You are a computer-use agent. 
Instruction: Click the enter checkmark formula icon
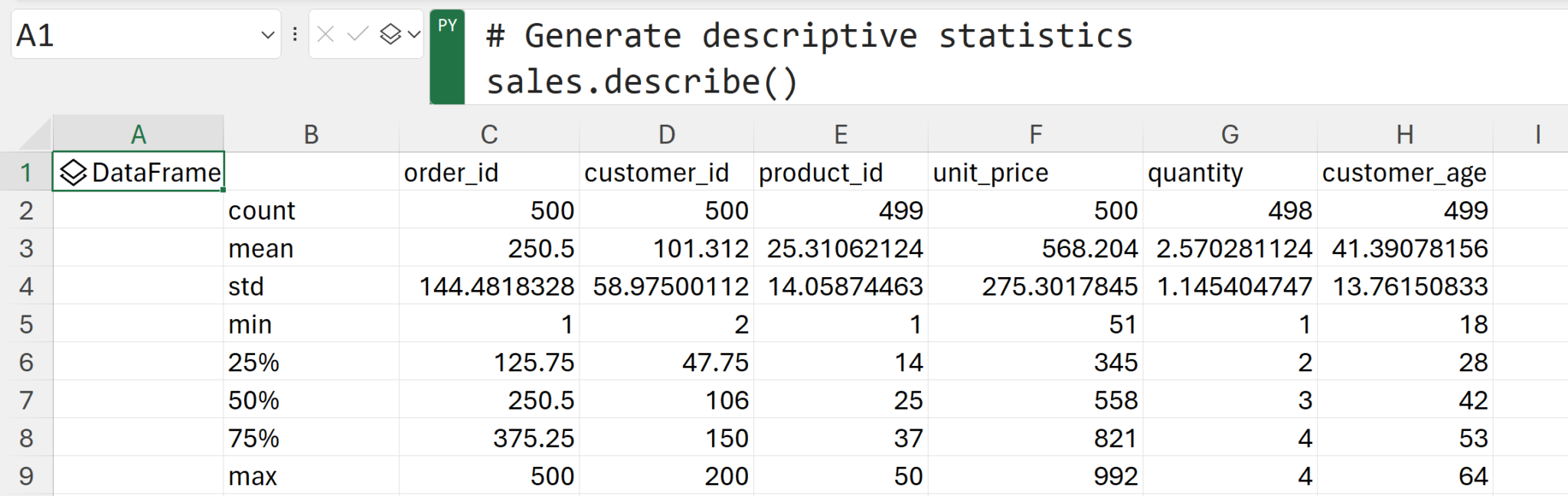[357, 34]
